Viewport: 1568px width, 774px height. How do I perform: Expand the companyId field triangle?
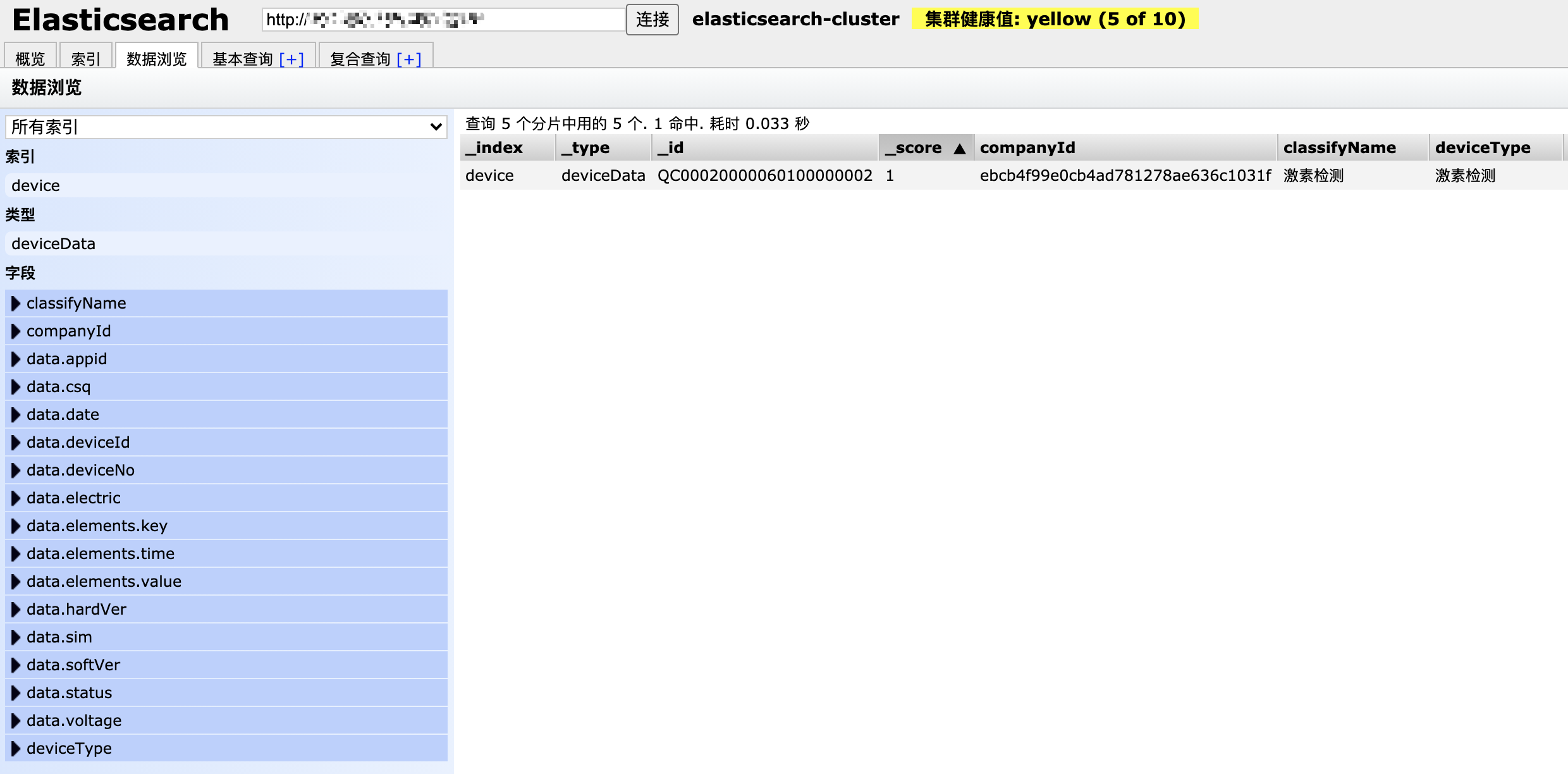16,331
